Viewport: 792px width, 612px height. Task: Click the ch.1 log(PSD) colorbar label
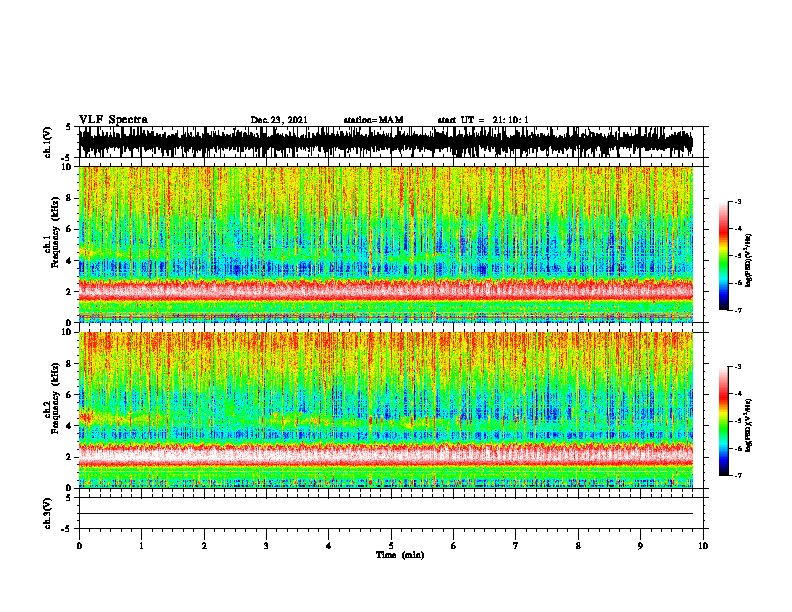click(x=749, y=260)
